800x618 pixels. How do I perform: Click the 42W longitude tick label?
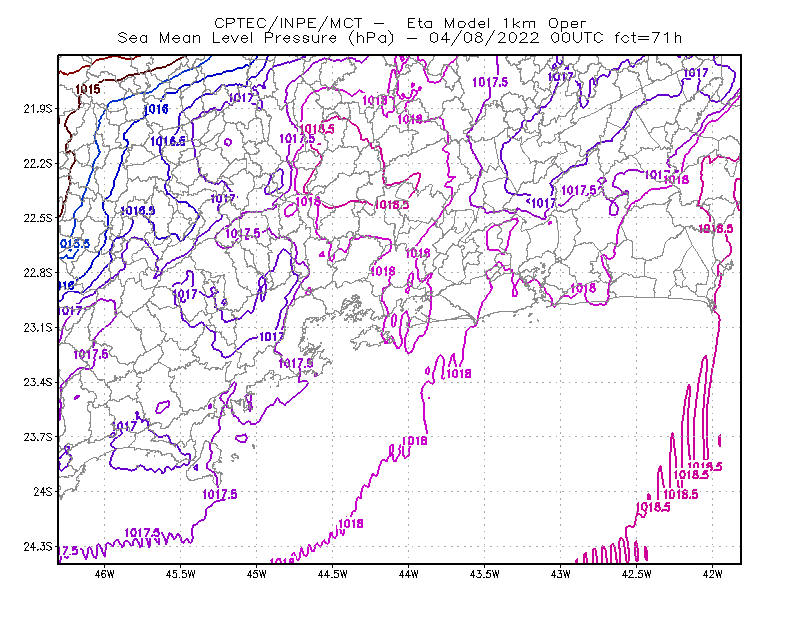713,574
